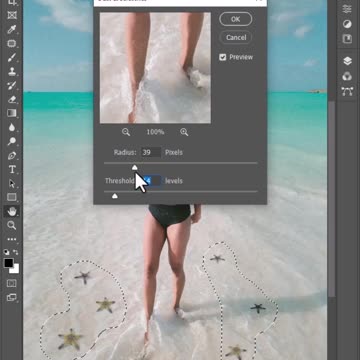The width and height of the screenshot is (360, 360).
Task: Select the Rectangle shape tool
Action: (12, 197)
